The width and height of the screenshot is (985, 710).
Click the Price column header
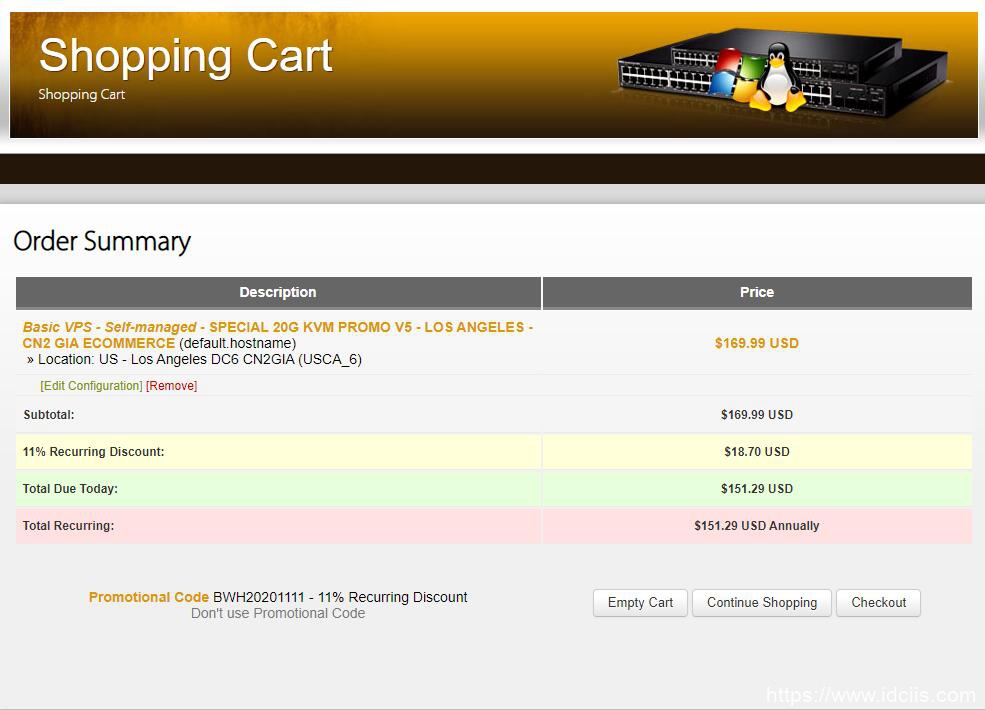(756, 292)
